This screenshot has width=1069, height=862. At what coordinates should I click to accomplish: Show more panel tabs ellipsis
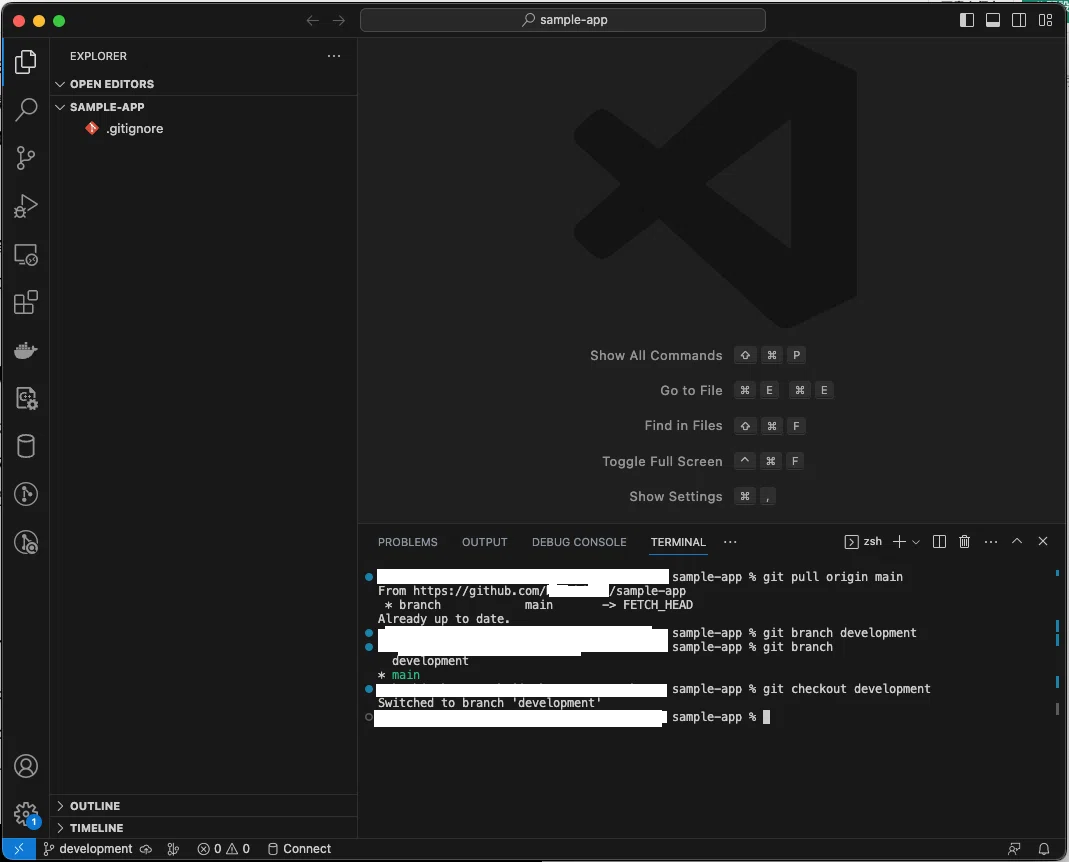[x=730, y=542]
